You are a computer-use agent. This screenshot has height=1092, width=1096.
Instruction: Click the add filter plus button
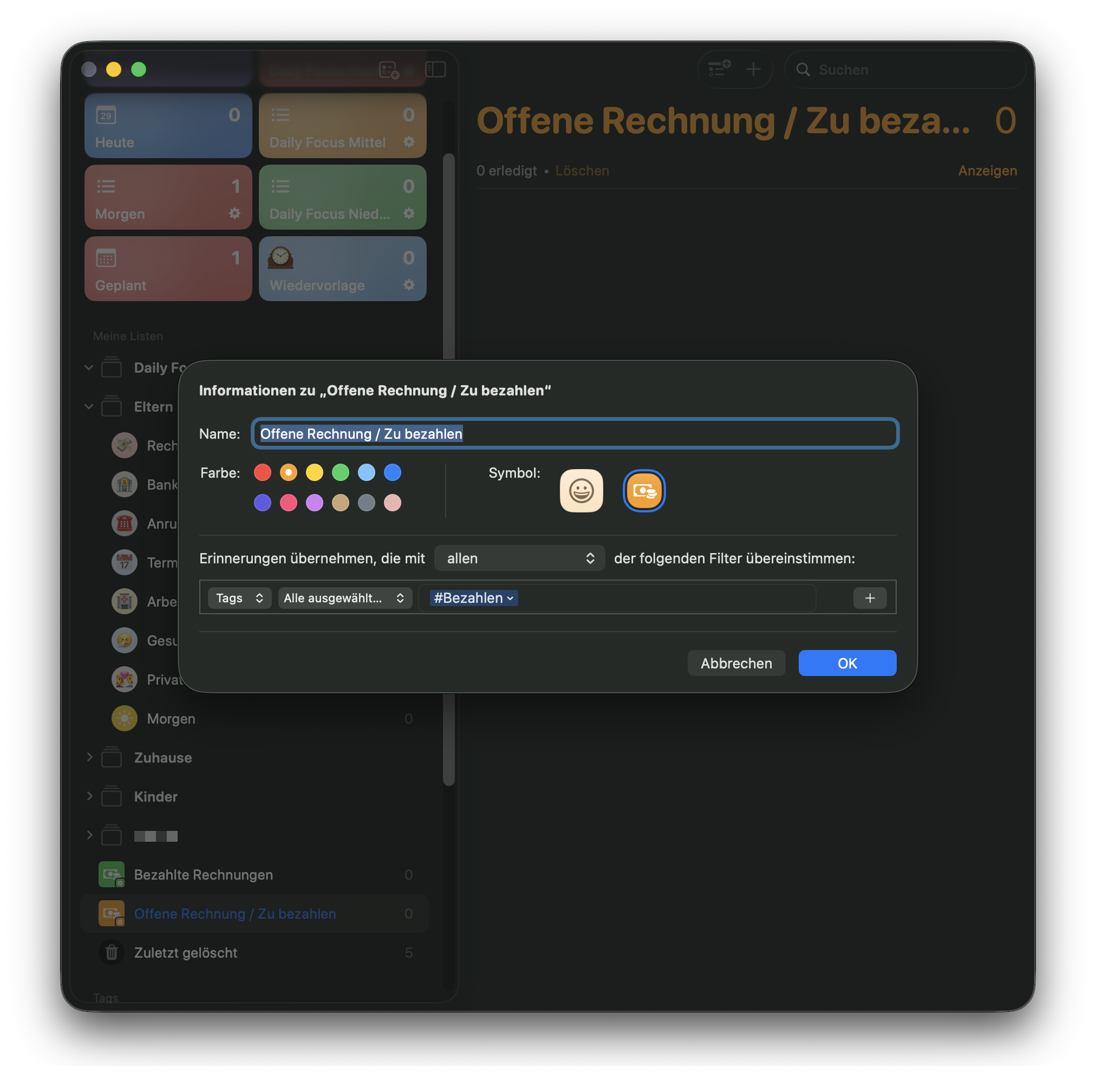(x=869, y=597)
